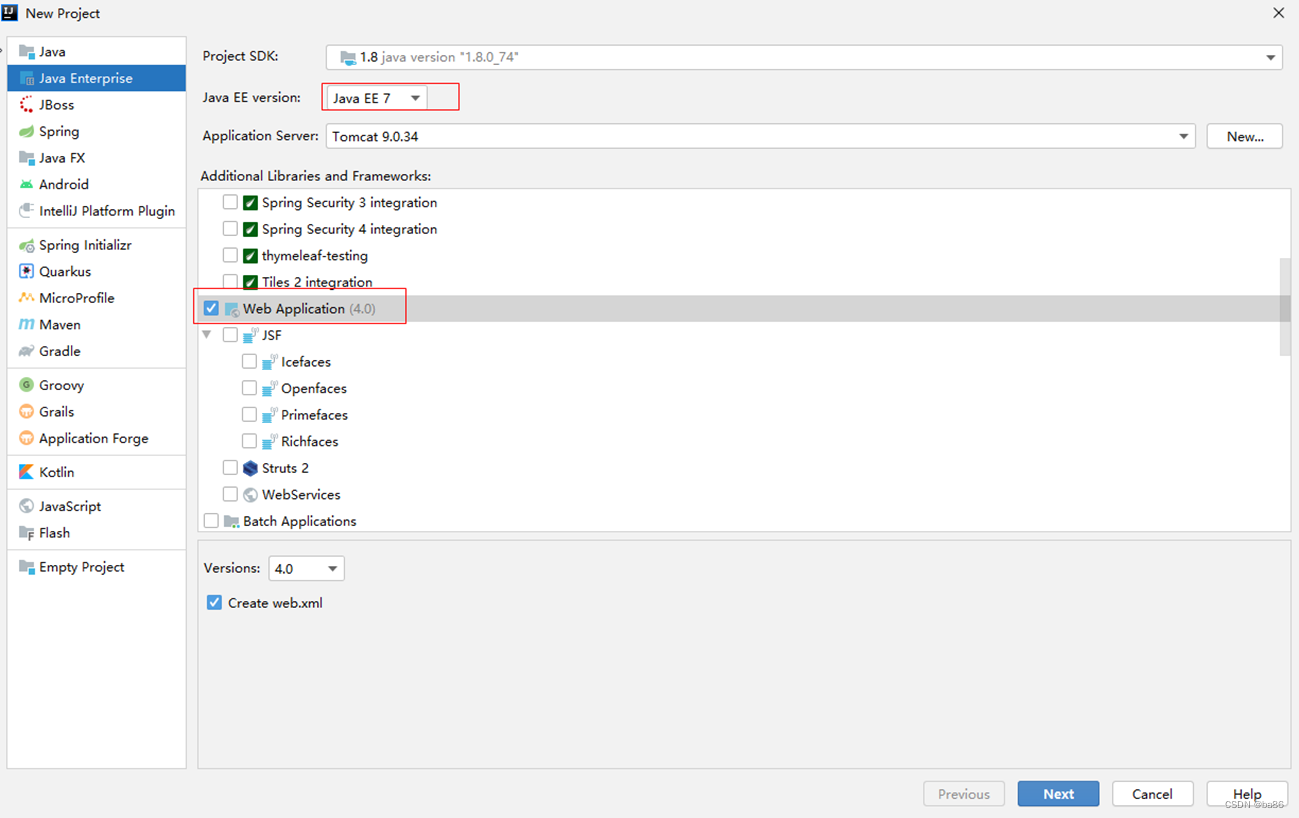Click the Struts 2 icon
This screenshot has height=818, width=1299.
(251, 468)
